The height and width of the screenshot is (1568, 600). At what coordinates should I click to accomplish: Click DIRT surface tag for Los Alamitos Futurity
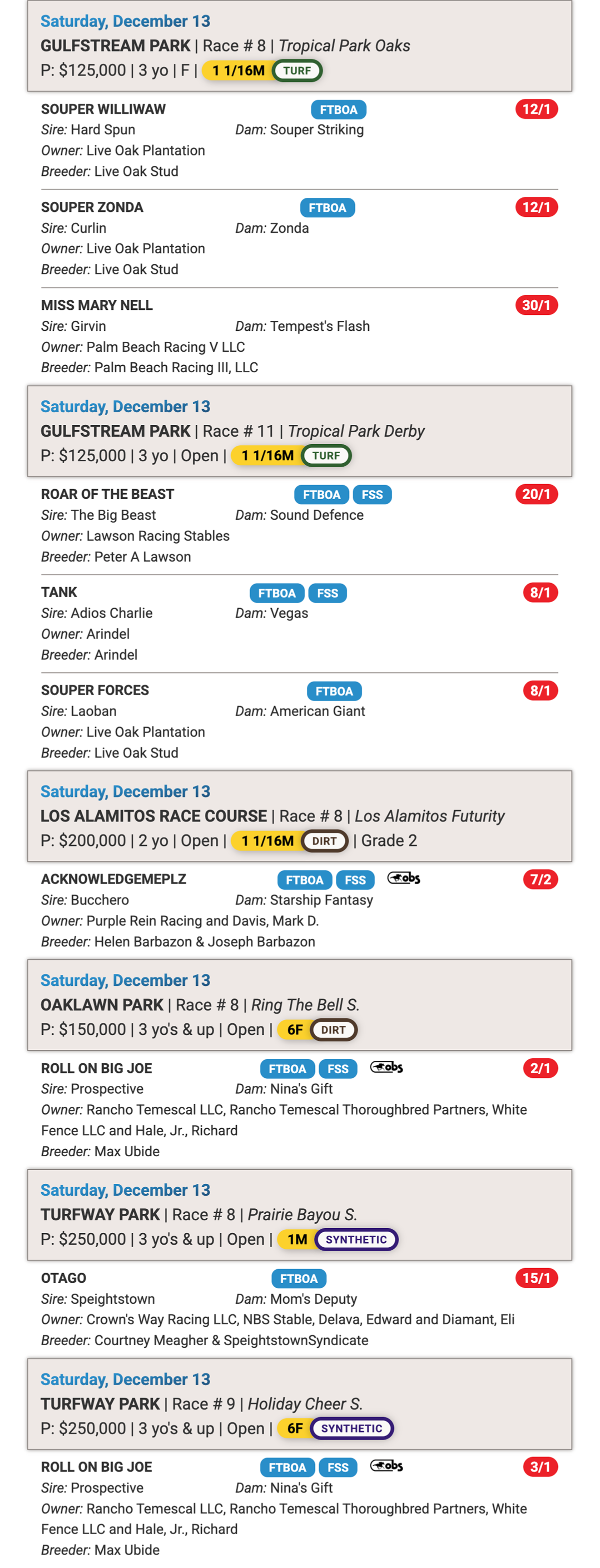click(x=324, y=841)
